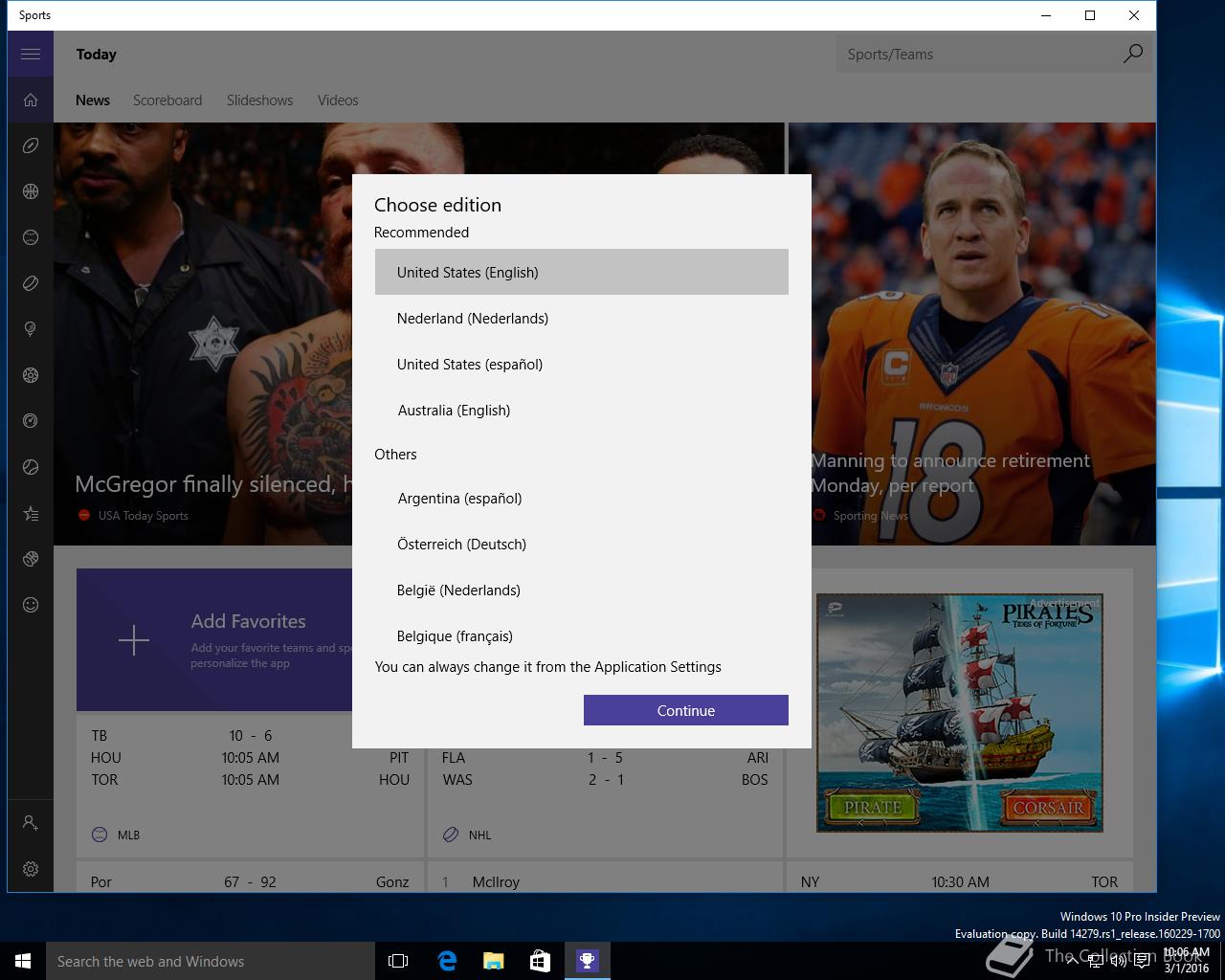
Task: Click the Sports trophy taskbar icon
Action: (x=587, y=961)
